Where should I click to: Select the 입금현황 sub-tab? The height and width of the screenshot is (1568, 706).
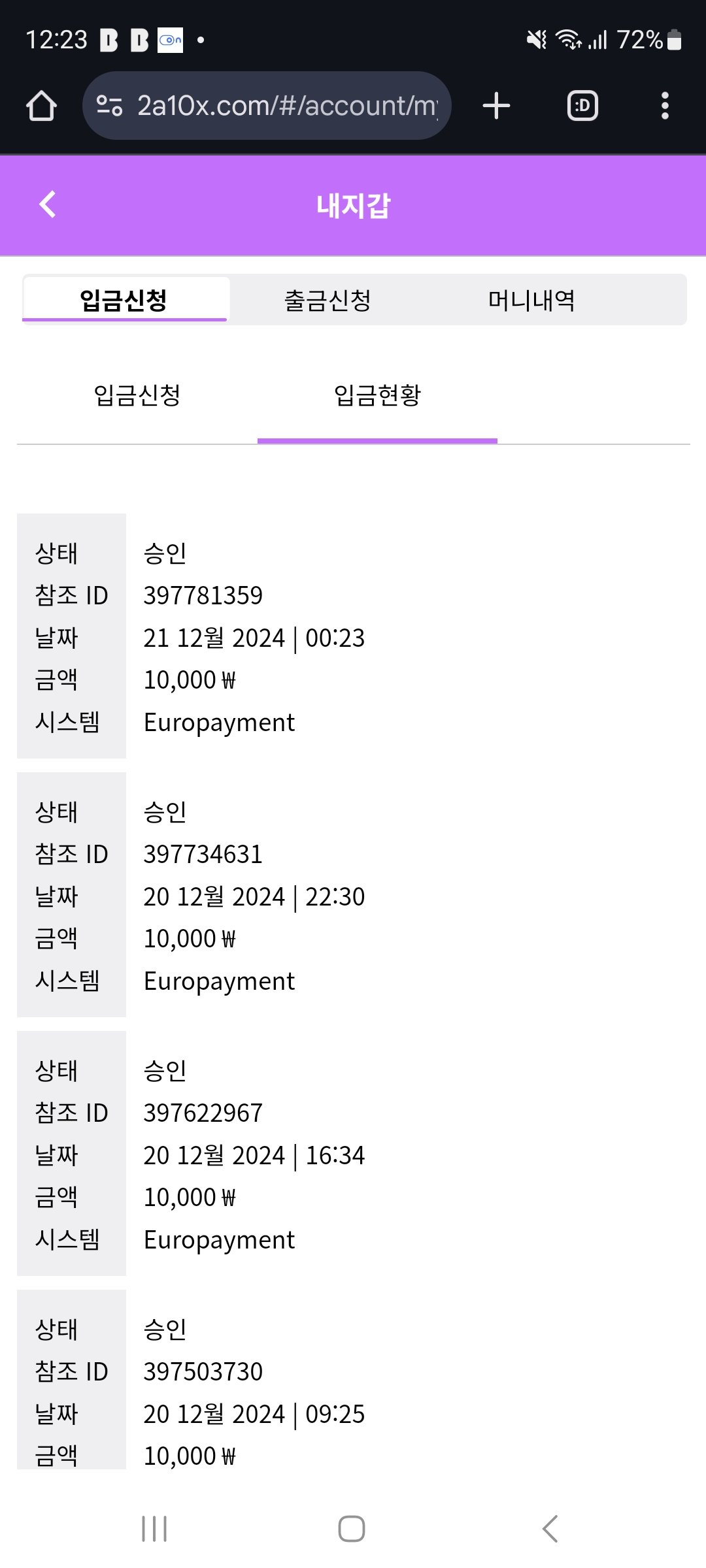click(x=377, y=395)
